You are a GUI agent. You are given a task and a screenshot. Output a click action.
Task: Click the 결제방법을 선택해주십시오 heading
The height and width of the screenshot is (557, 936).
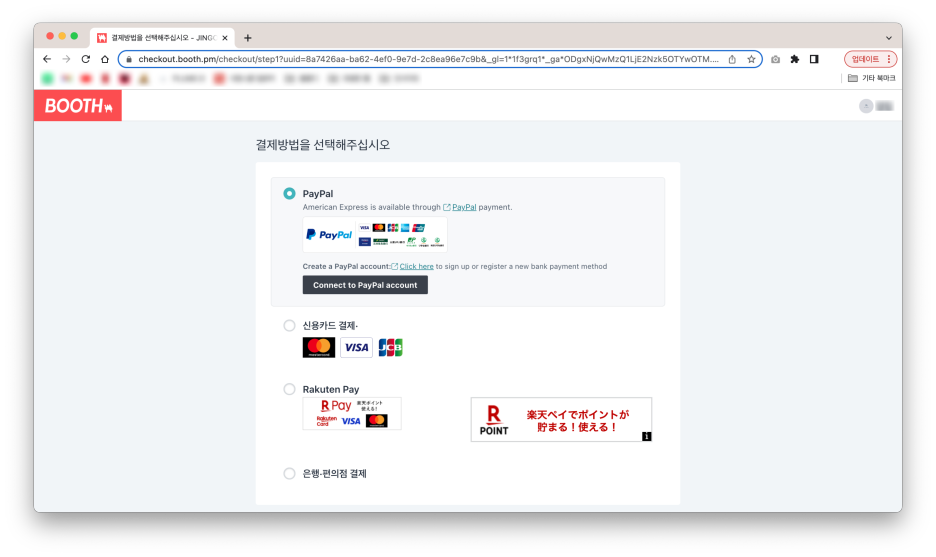323,144
